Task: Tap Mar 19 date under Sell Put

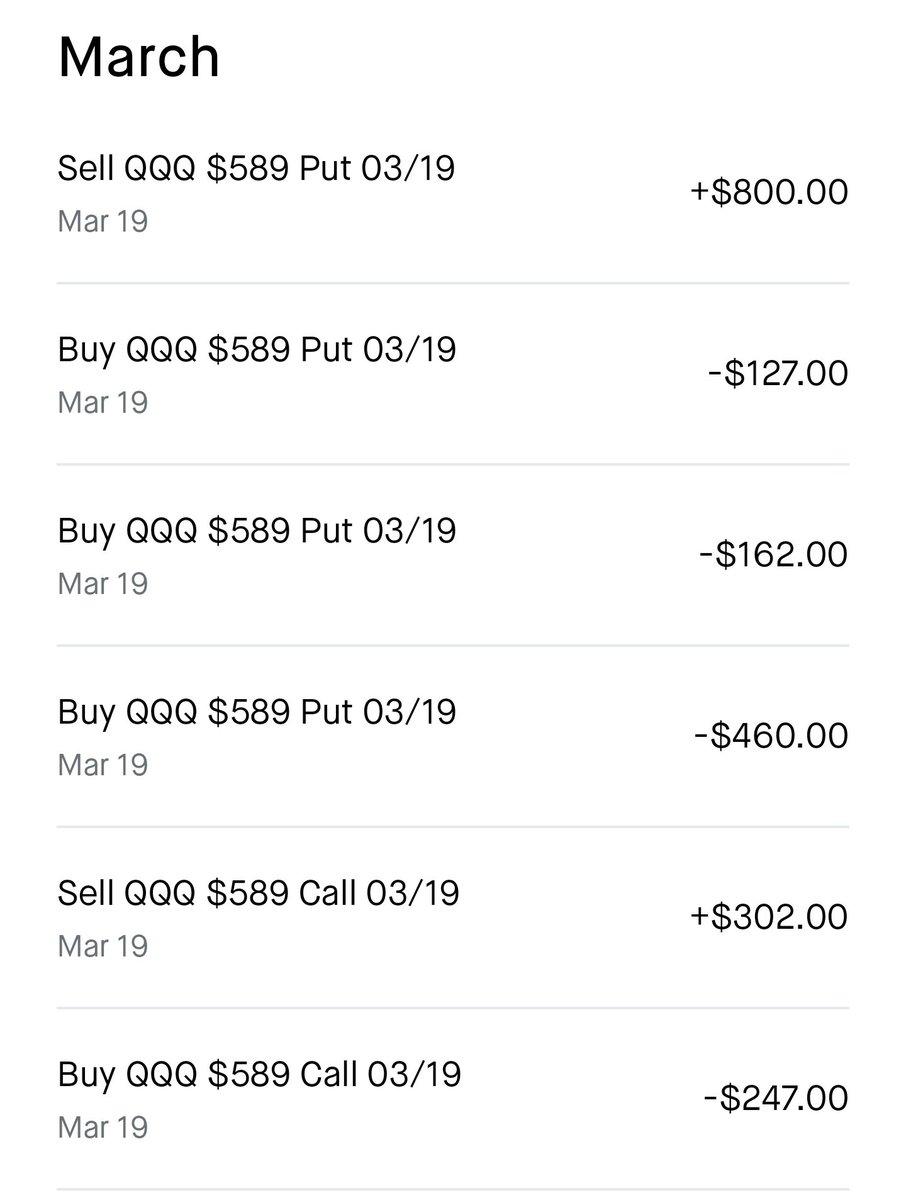Action: click(x=103, y=221)
